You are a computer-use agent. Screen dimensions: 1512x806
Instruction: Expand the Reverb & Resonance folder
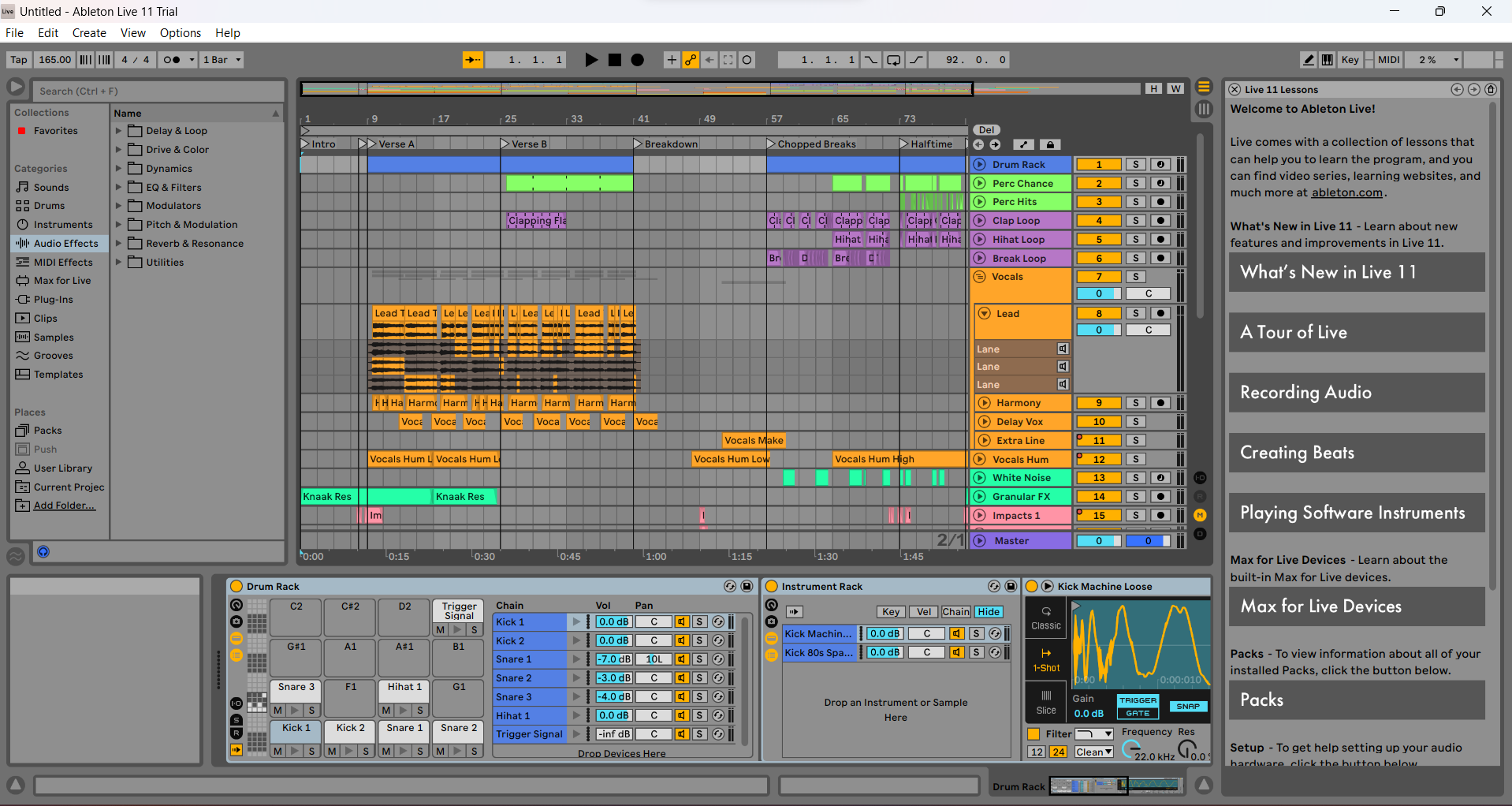[x=119, y=244]
